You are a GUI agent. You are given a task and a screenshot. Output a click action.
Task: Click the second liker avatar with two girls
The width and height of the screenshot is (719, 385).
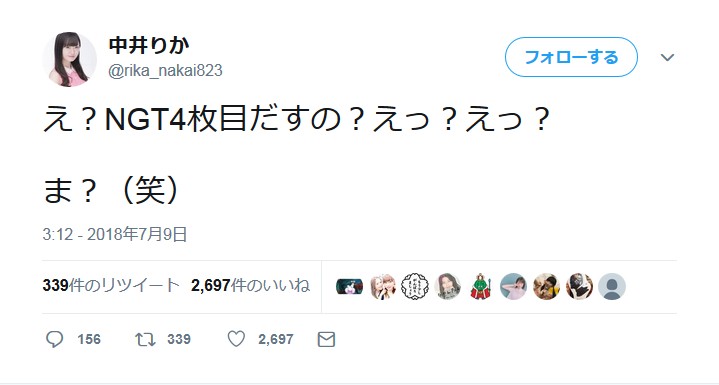382,286
